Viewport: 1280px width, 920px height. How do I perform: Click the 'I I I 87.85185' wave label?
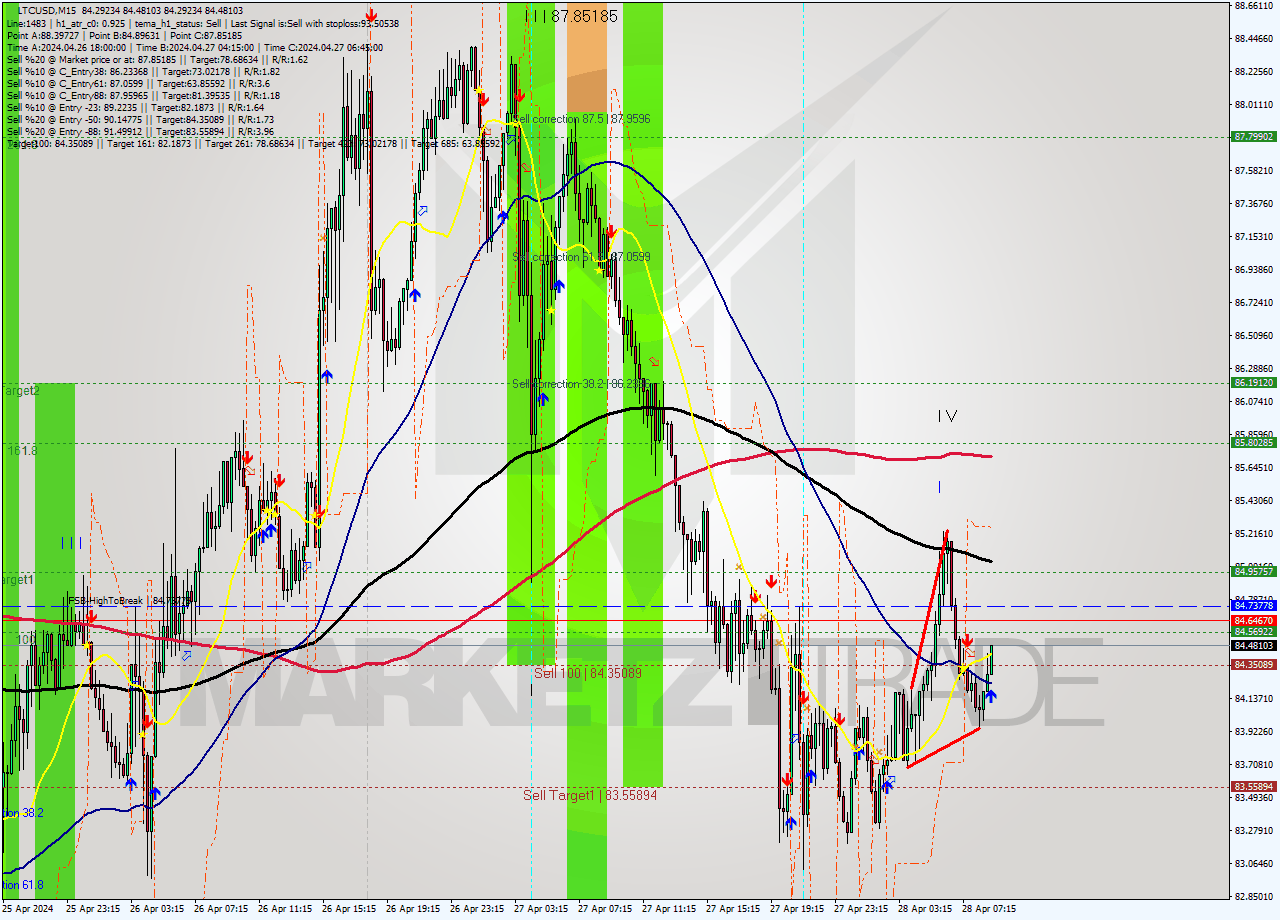coord(572,16)
